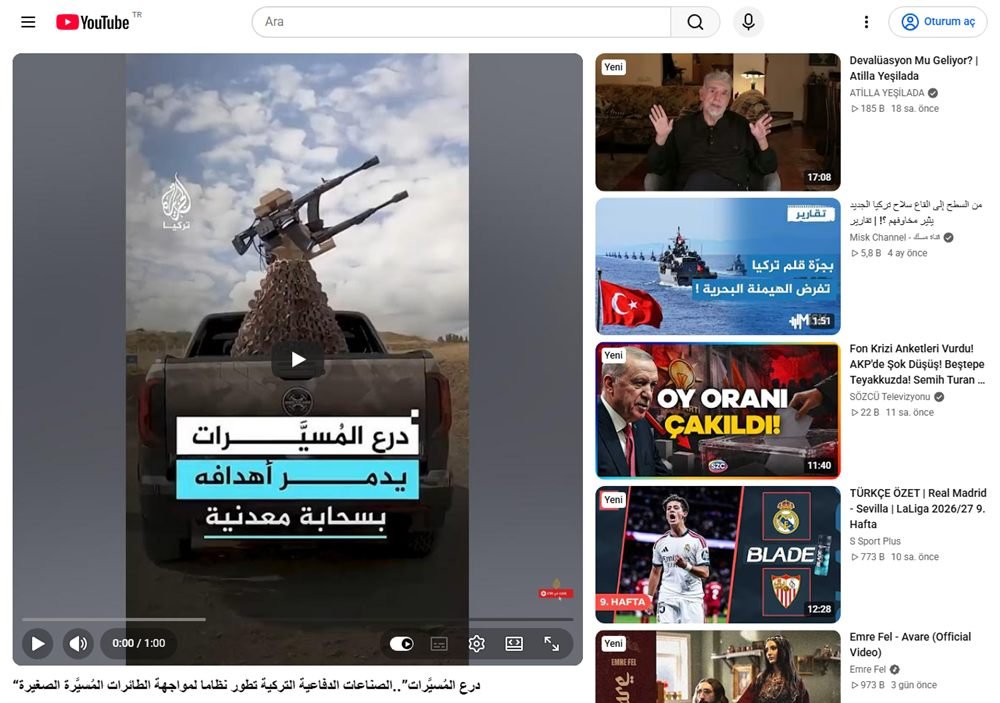Click '22 B 11 sa. önce' metadata
This screenshot has width=1000, height=703.
[893, 413]
